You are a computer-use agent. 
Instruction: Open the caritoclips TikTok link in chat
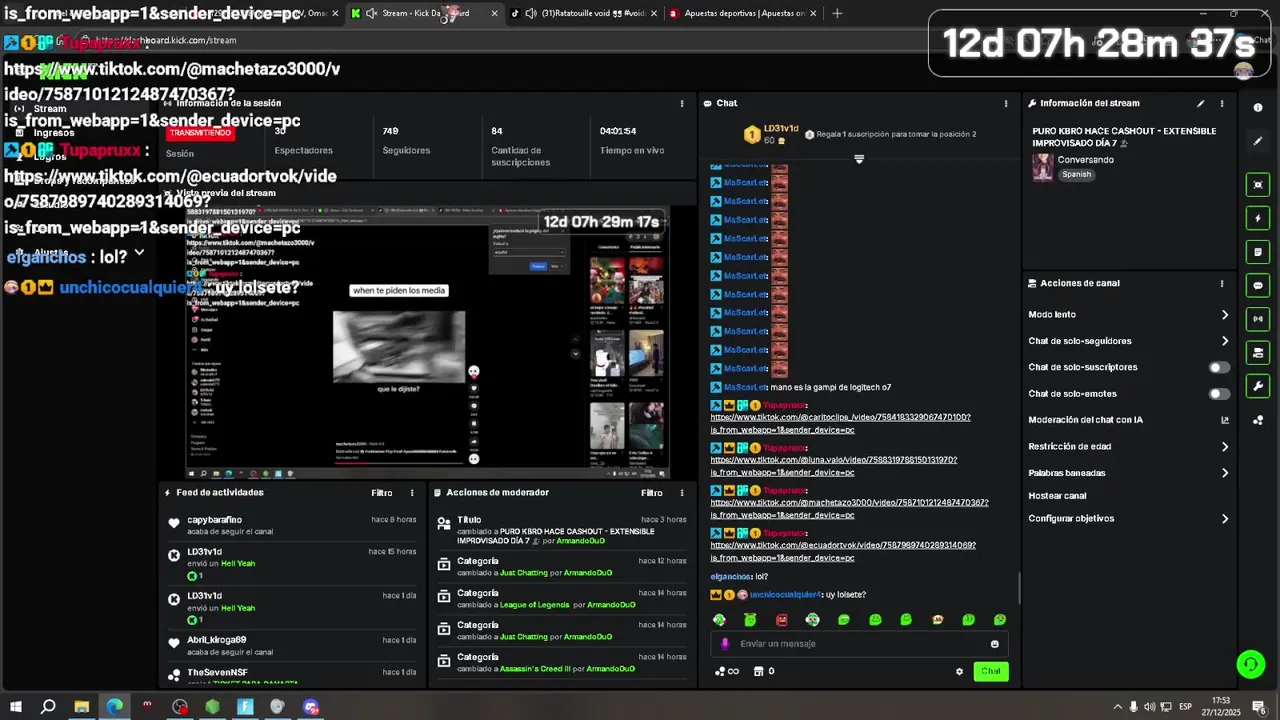pos(840,424)
